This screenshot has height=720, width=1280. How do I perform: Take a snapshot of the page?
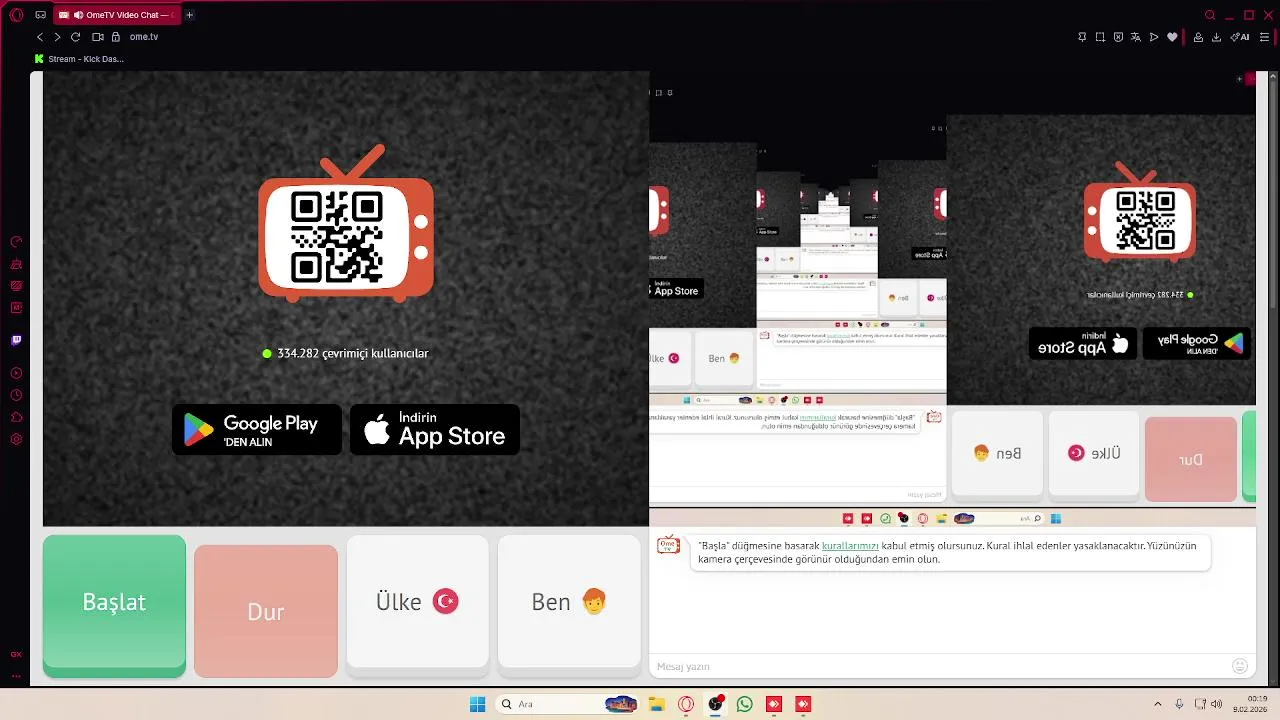tap(1100, 37)
